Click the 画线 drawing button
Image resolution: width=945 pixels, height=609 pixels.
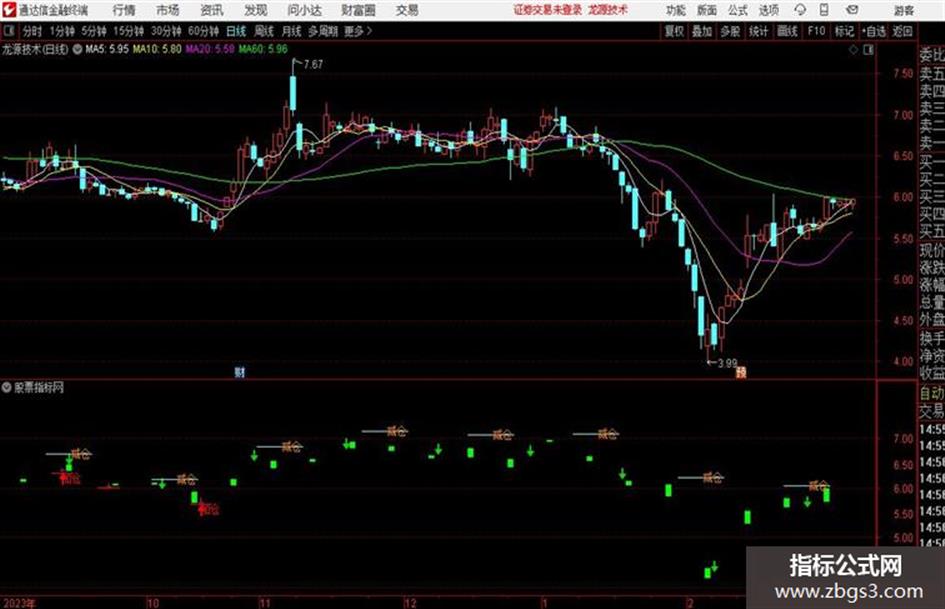pyautogui.click(x=787, y=31)
